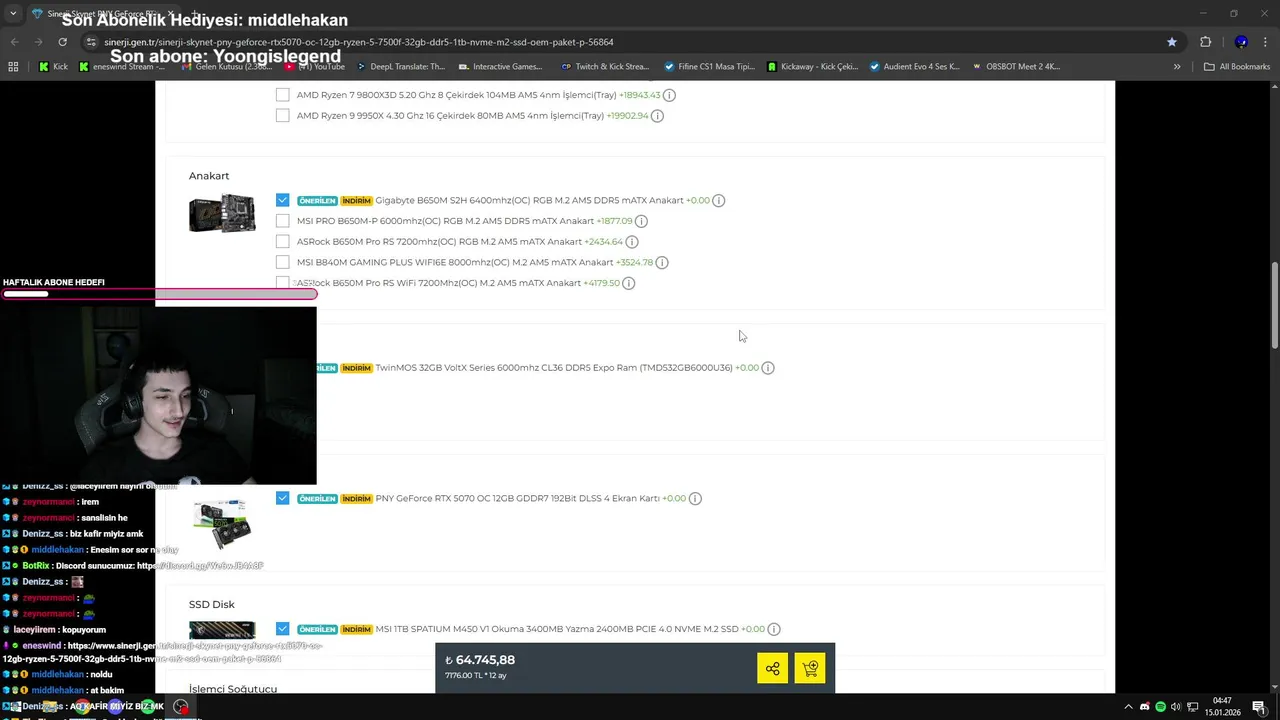
Task: Expand the hidden bookmarks overflow chevron
Action: pyautogui.click(x=1177, y=67)
